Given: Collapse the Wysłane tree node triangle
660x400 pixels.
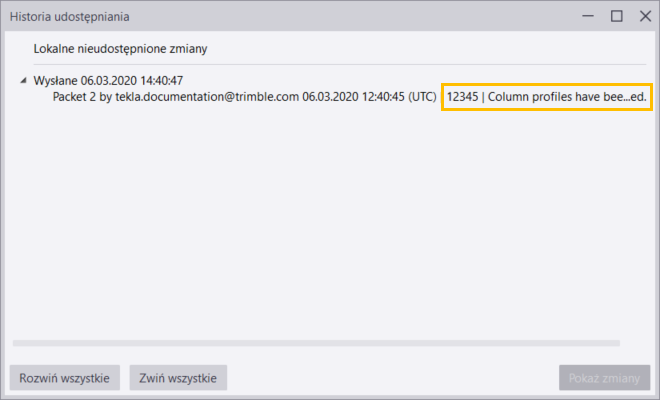Looking at the screenshot, I should coord(23,81).
